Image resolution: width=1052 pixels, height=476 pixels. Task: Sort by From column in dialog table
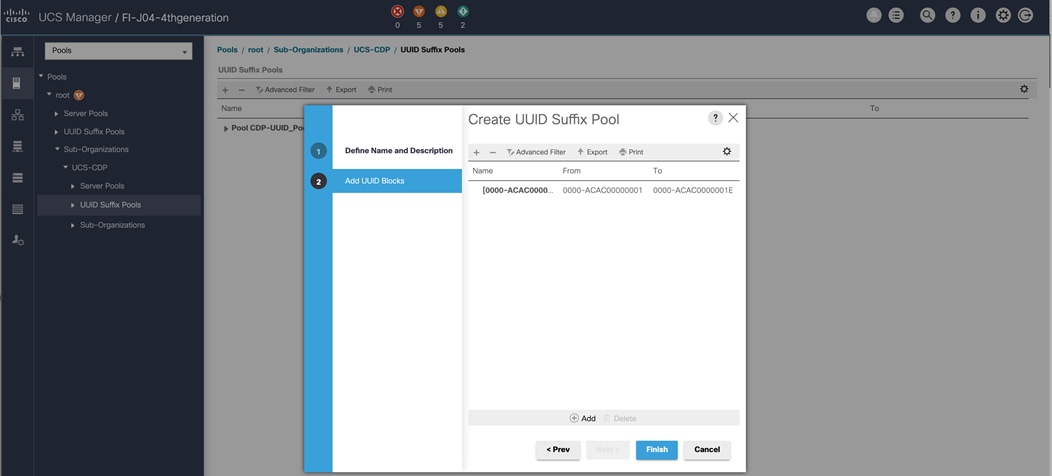coord(572,171)
